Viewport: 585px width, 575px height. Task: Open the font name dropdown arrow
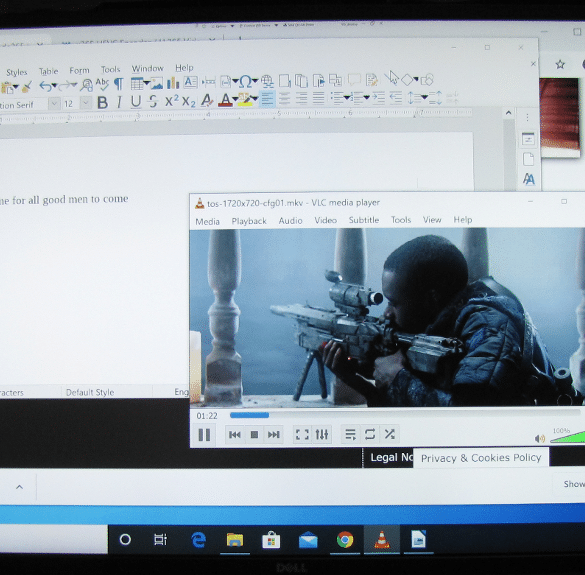coord(54,103)
